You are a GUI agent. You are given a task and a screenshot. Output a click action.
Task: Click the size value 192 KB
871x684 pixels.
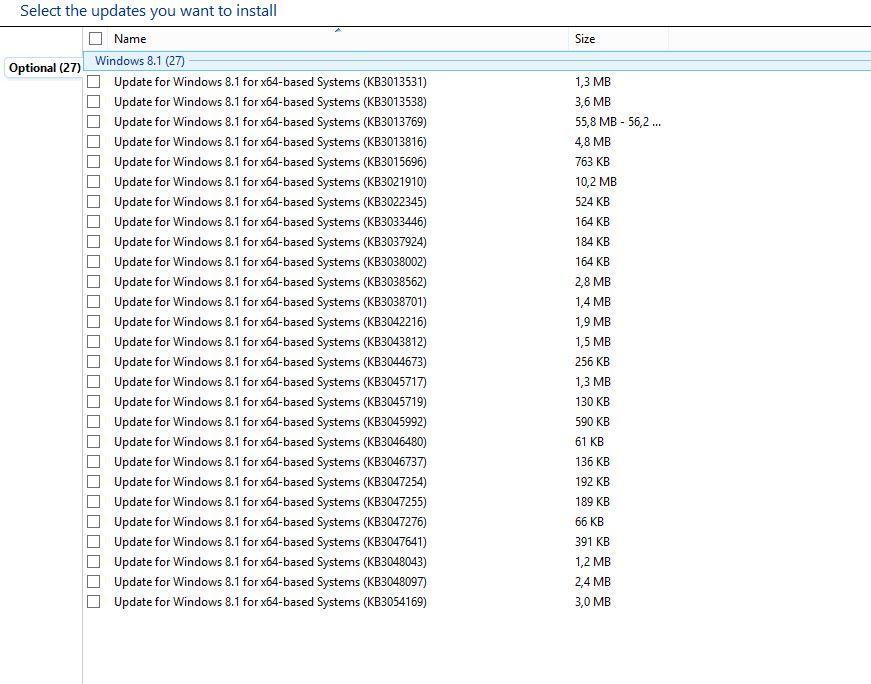click(x=592, y=482)
